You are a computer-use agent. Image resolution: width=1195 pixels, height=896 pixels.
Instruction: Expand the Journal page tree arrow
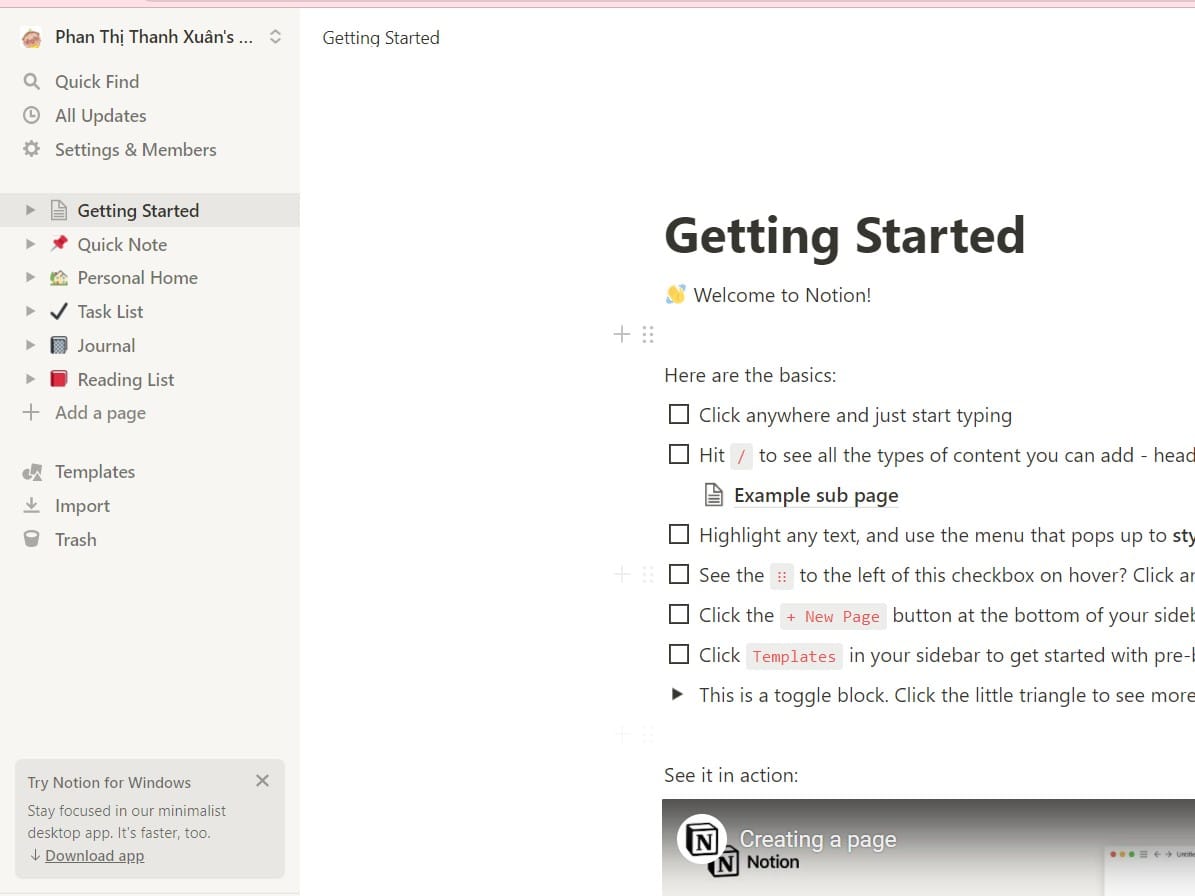pos(30,344)
